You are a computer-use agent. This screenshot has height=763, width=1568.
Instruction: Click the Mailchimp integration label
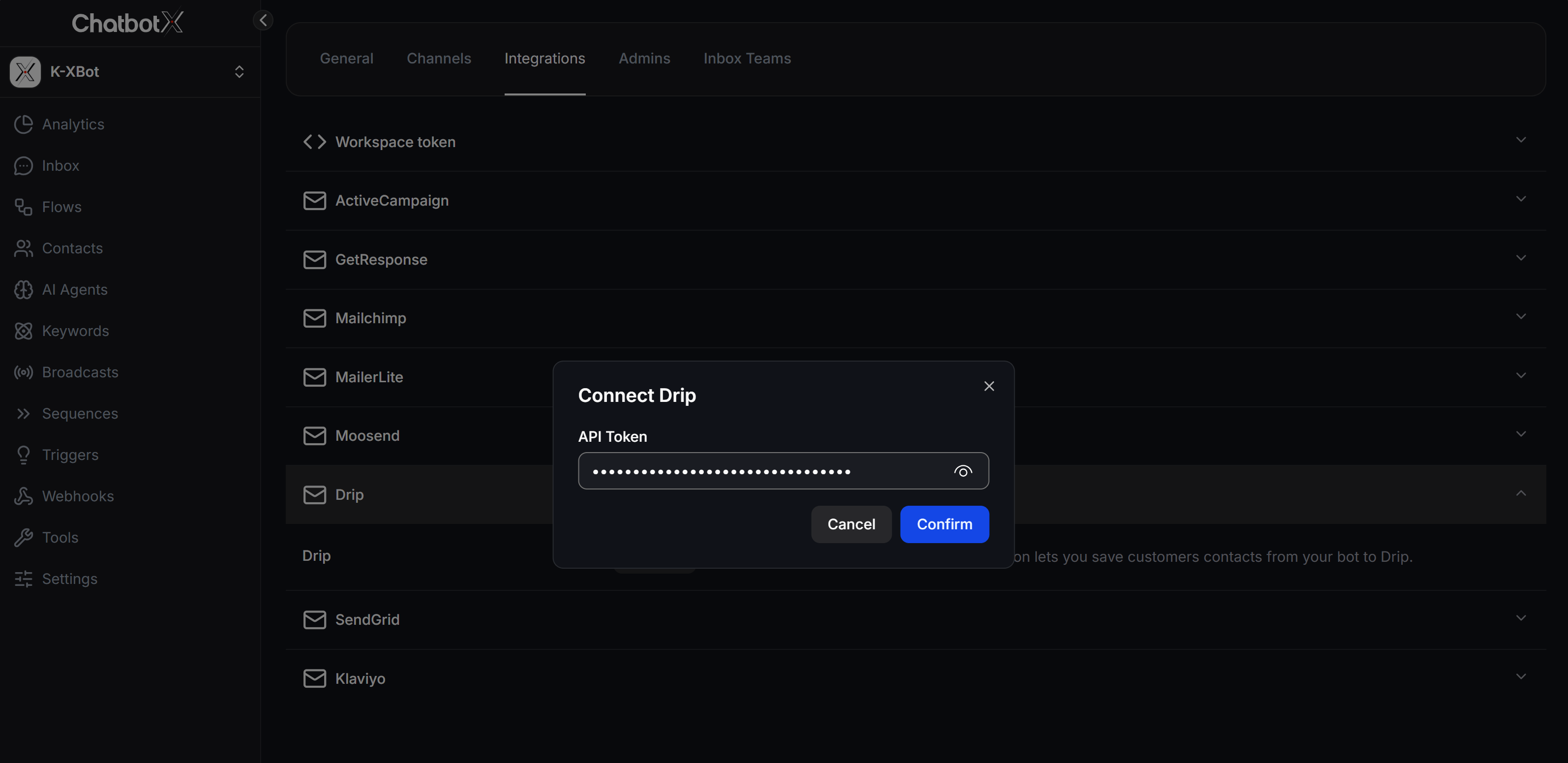(371, 318)
